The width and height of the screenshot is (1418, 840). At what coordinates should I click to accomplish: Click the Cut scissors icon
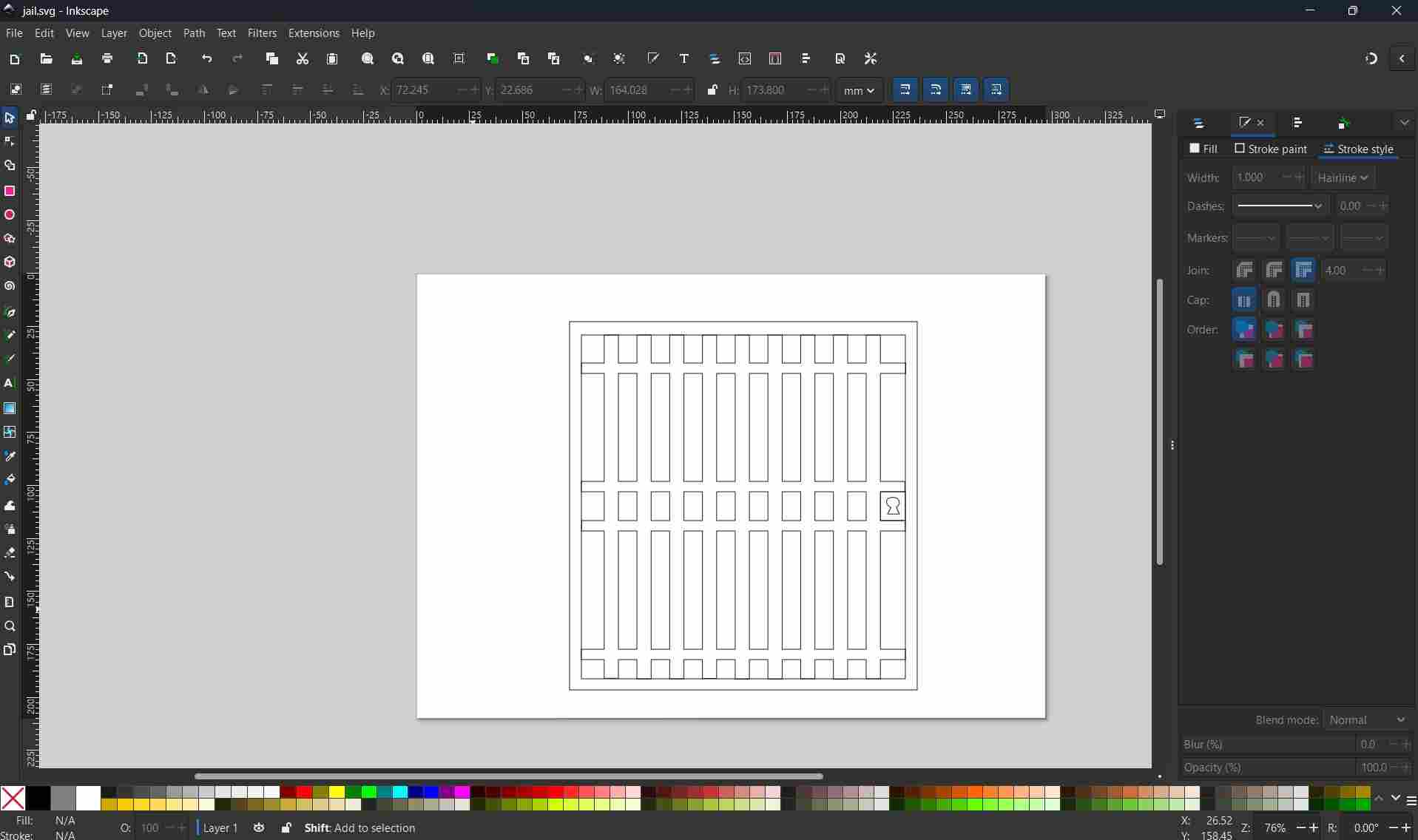point(302,58)
